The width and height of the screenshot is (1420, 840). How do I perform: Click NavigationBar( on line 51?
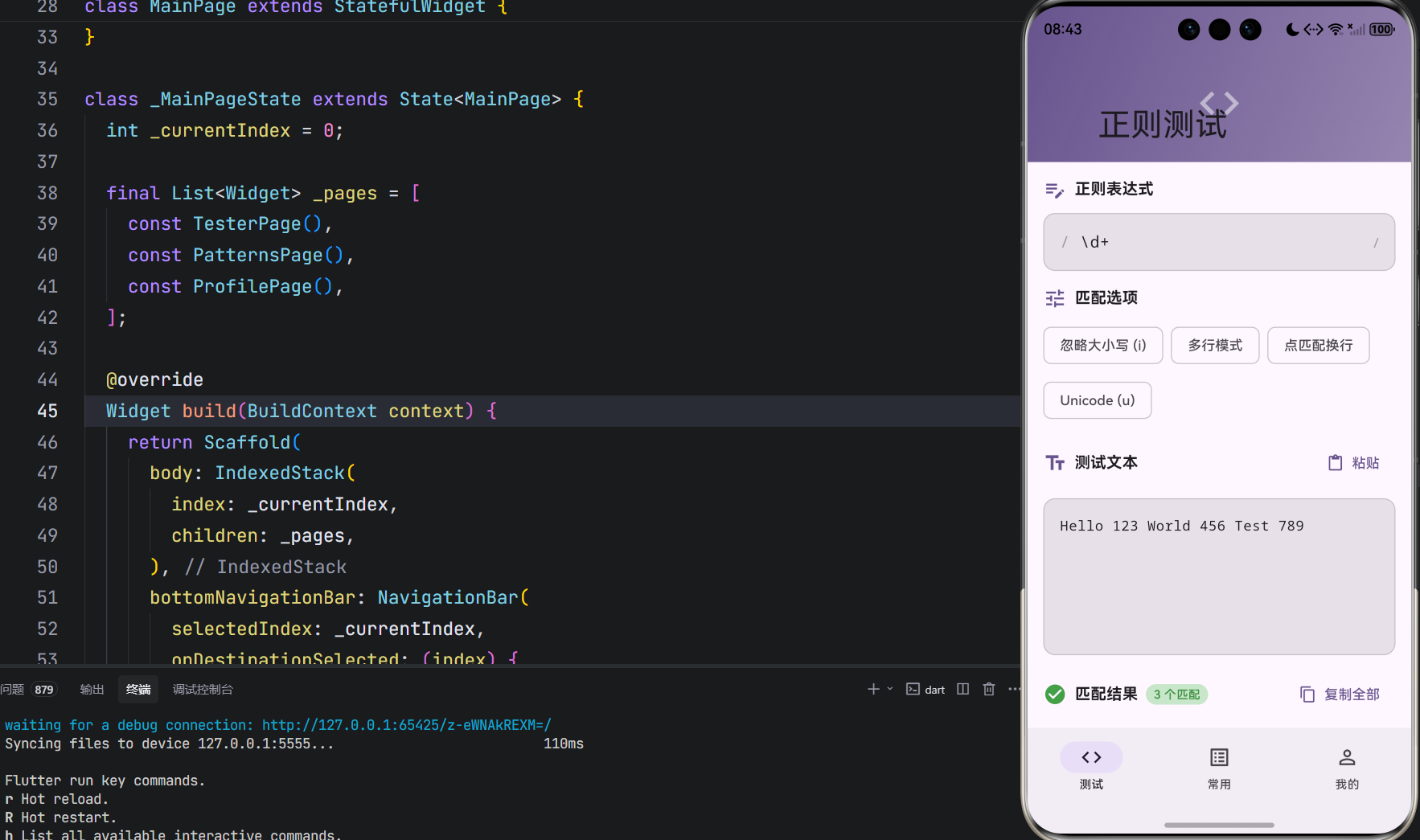(453, 597)
